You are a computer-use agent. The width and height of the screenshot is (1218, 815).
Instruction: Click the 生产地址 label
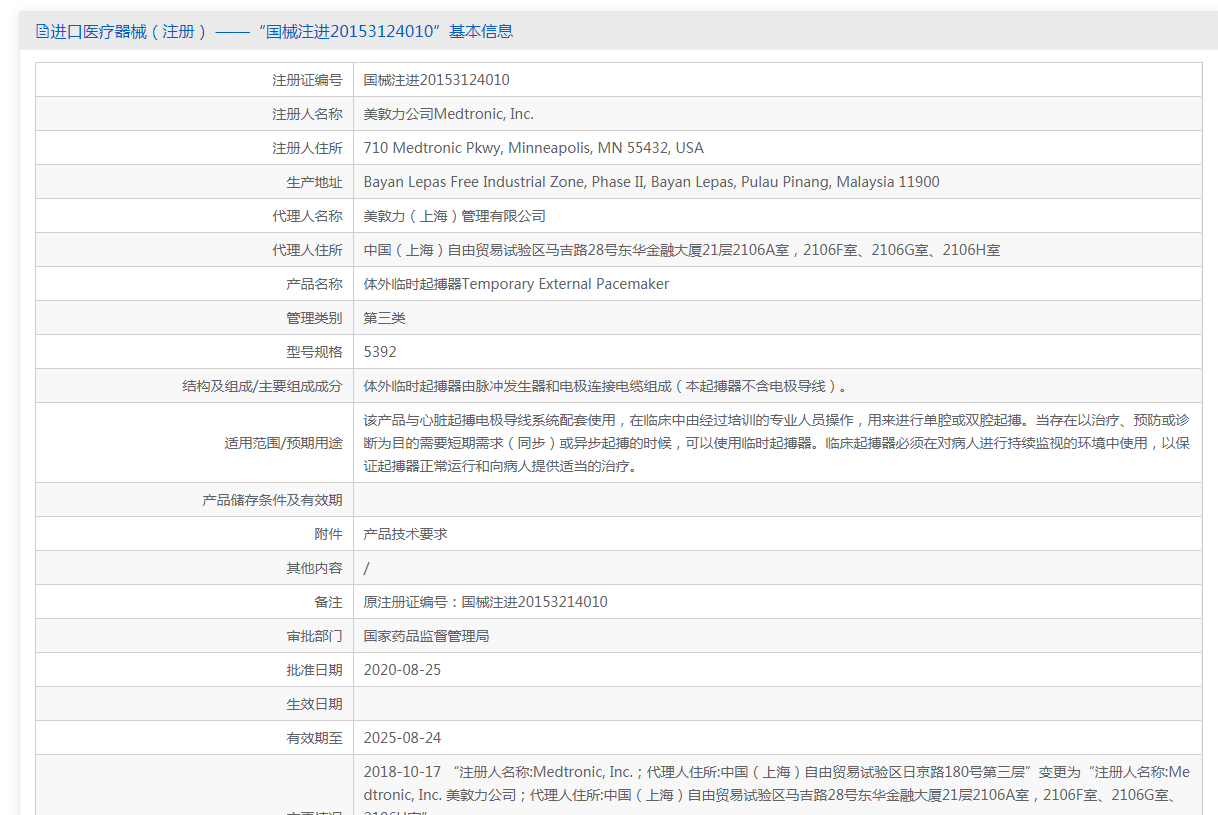point(315,182)
